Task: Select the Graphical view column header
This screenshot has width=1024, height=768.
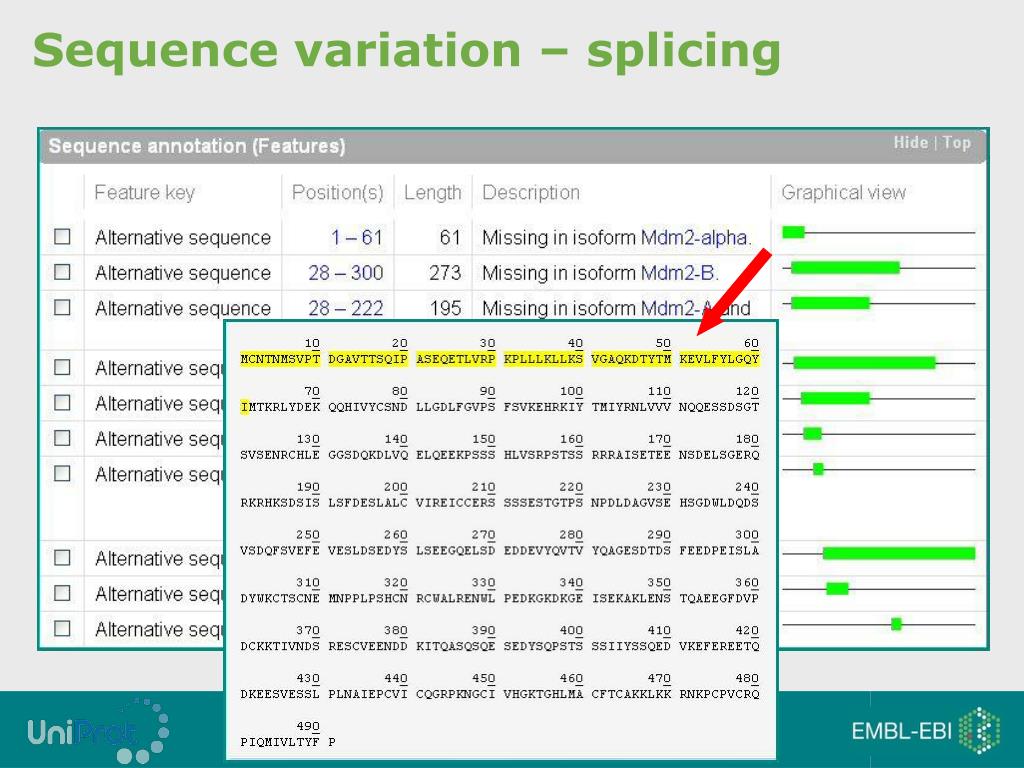Action: point(843,193)
